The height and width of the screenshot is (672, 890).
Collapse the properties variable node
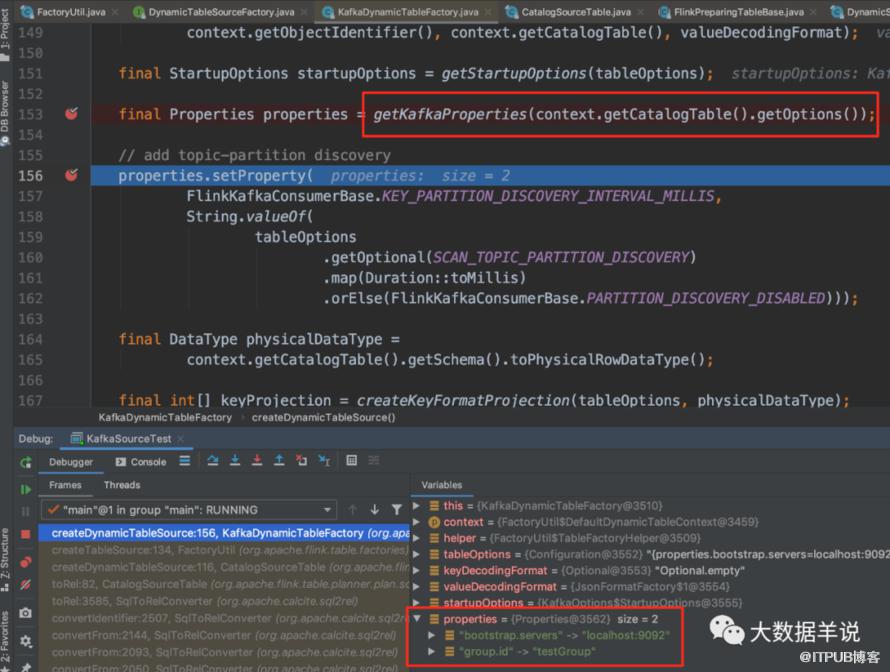point(417,619)
